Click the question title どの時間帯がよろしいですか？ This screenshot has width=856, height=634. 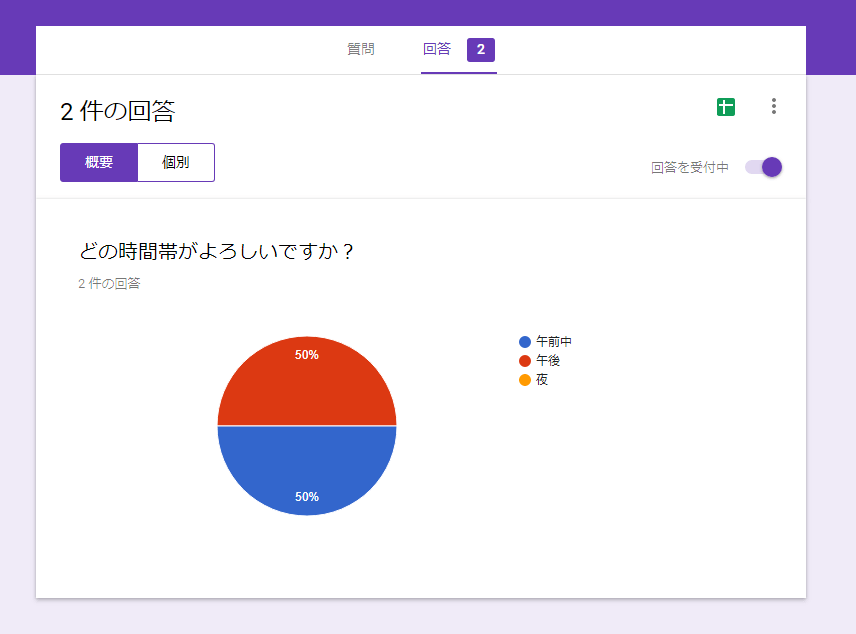pos(217,251)
